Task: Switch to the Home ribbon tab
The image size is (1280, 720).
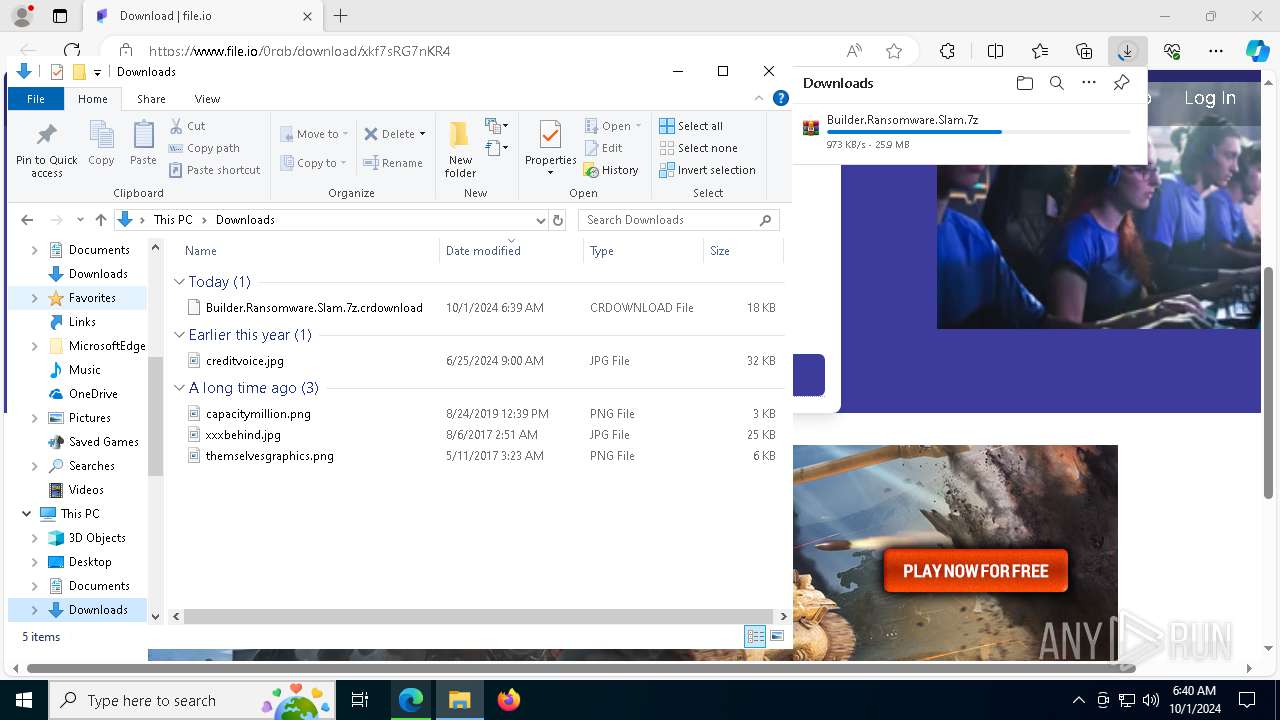Action: click(93, 99)
